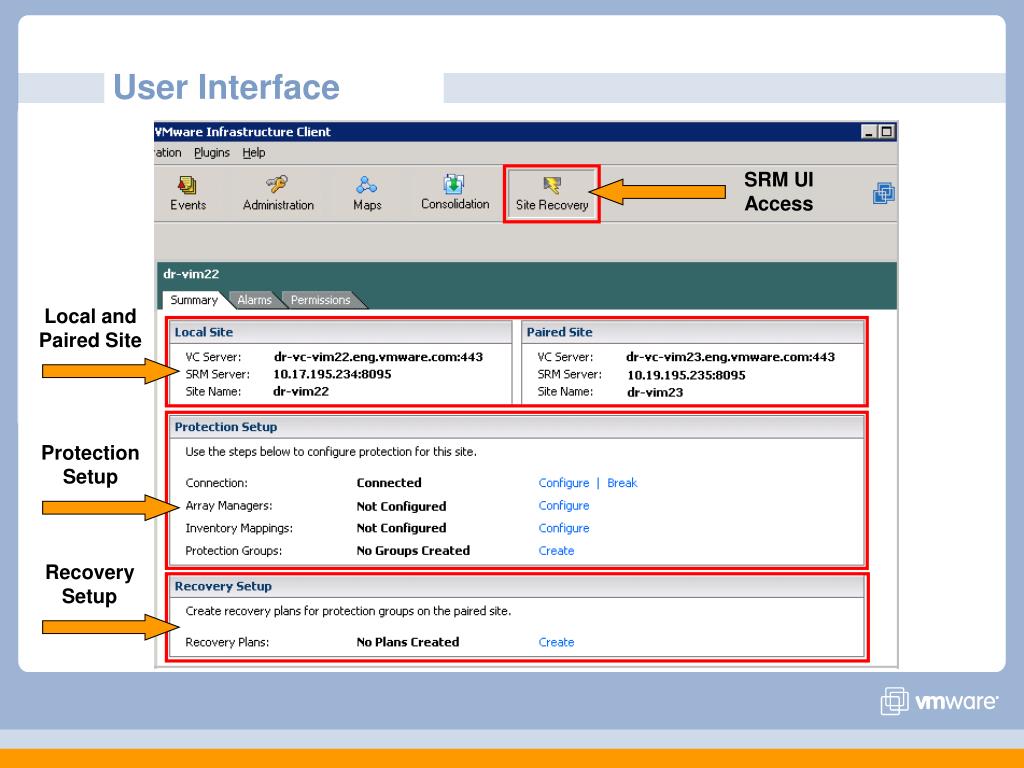This screenshot has width=1024, height=768.
Task: Select local SRM Server value 10.17.195.234:8095
Action: tap(332, 374)
